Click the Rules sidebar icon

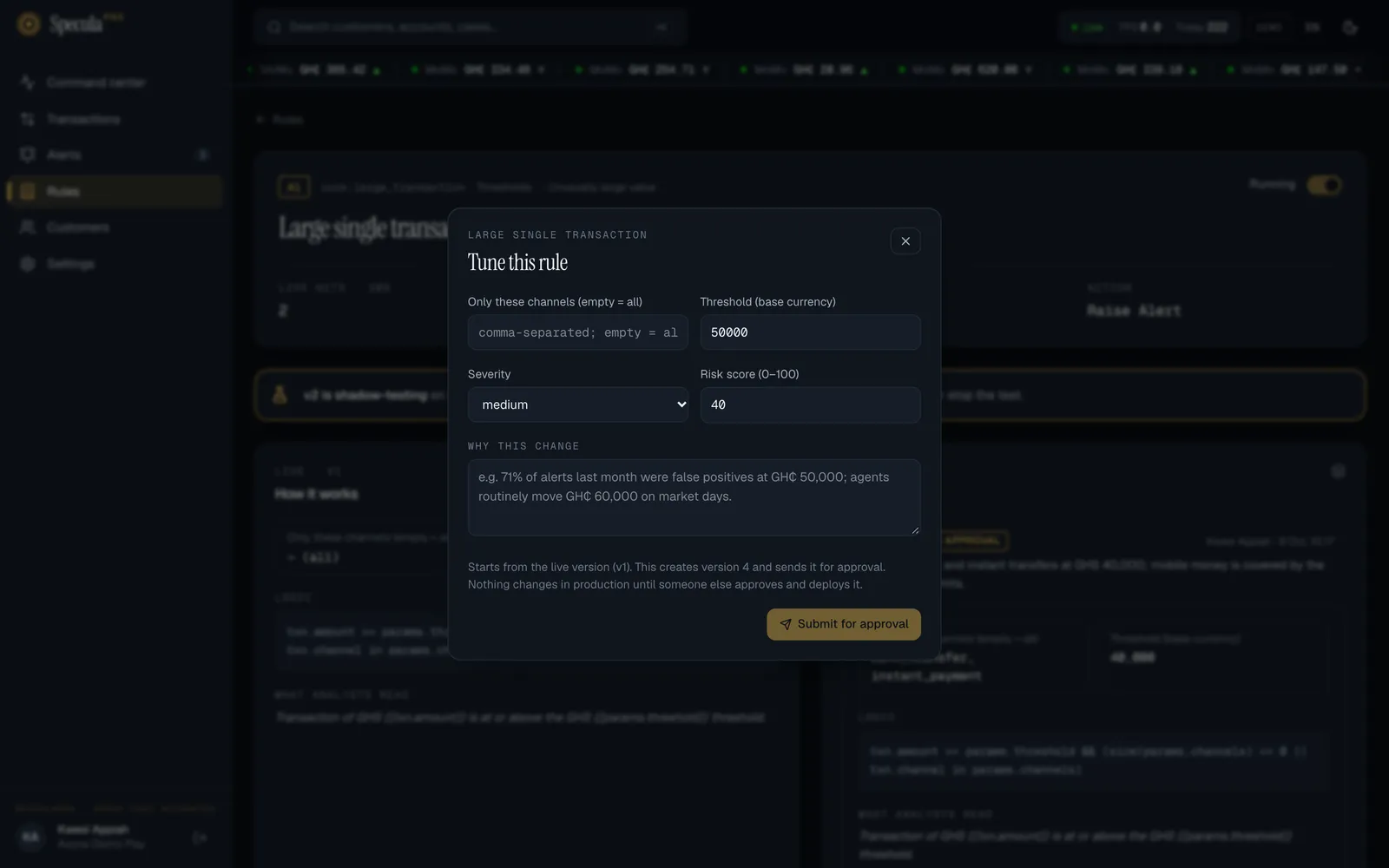28,191
